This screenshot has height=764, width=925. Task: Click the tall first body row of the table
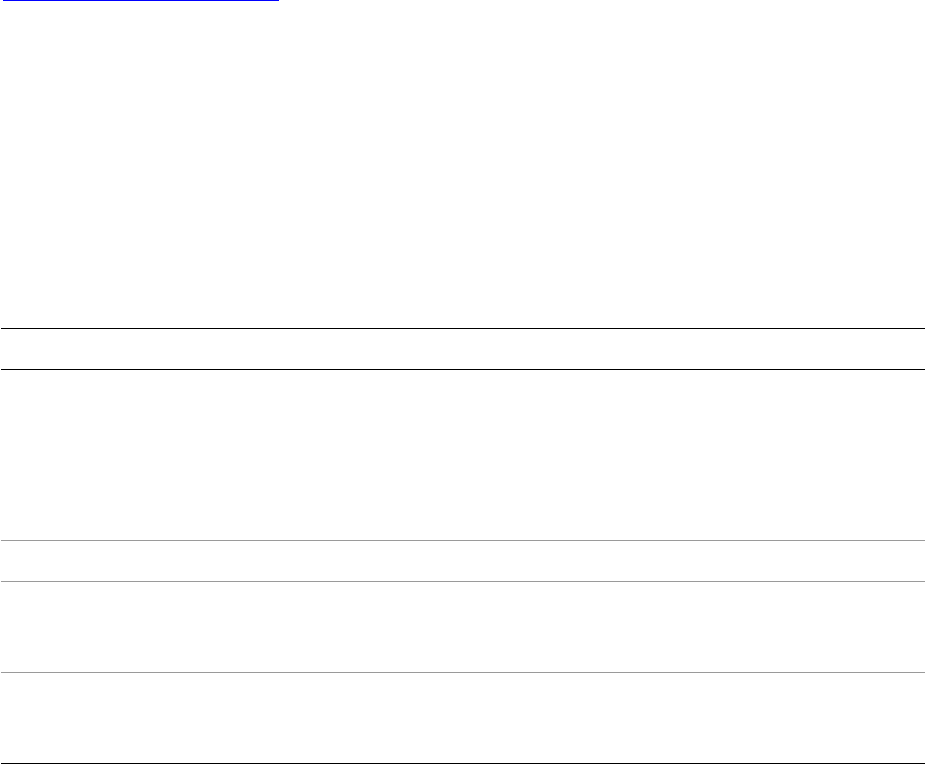click(x=462, y=455)
